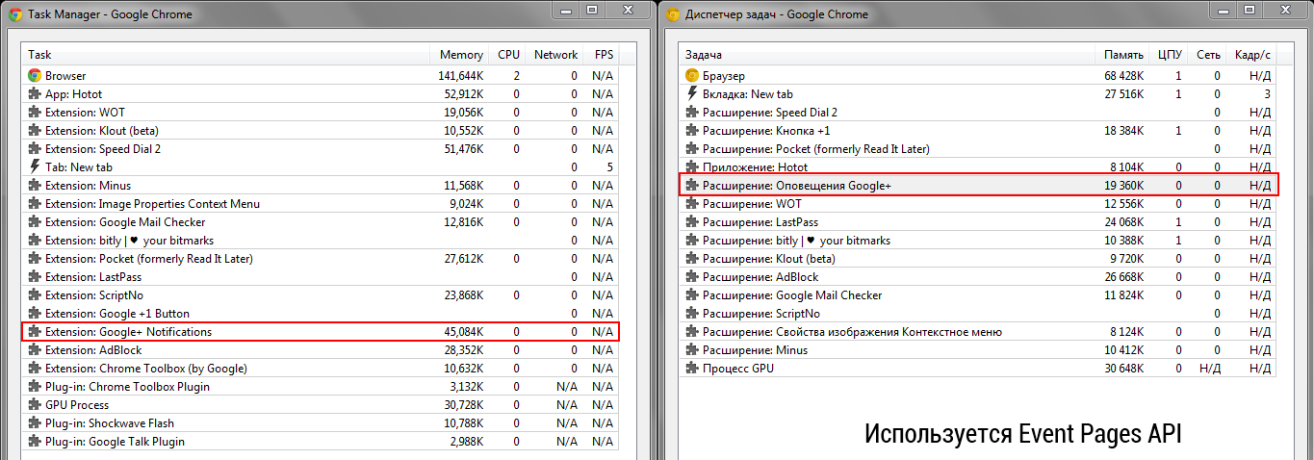Viewport: 1314px width, 460px height.
Task: Click the puzzle icon for Plug-in: Shockwave Flash
Action: click(x=34, y=423)
